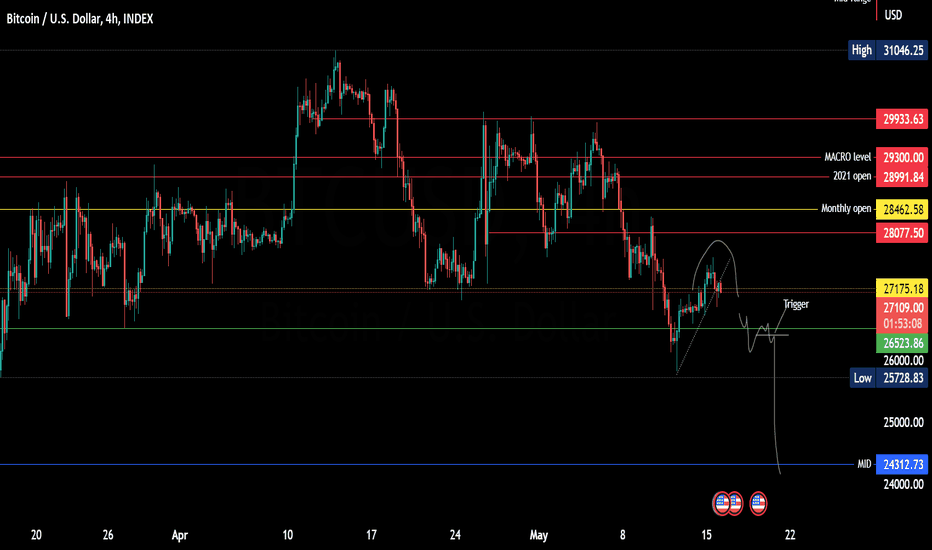
Task: Select the High 31046.25 price label
Action: tap(887, 51)
